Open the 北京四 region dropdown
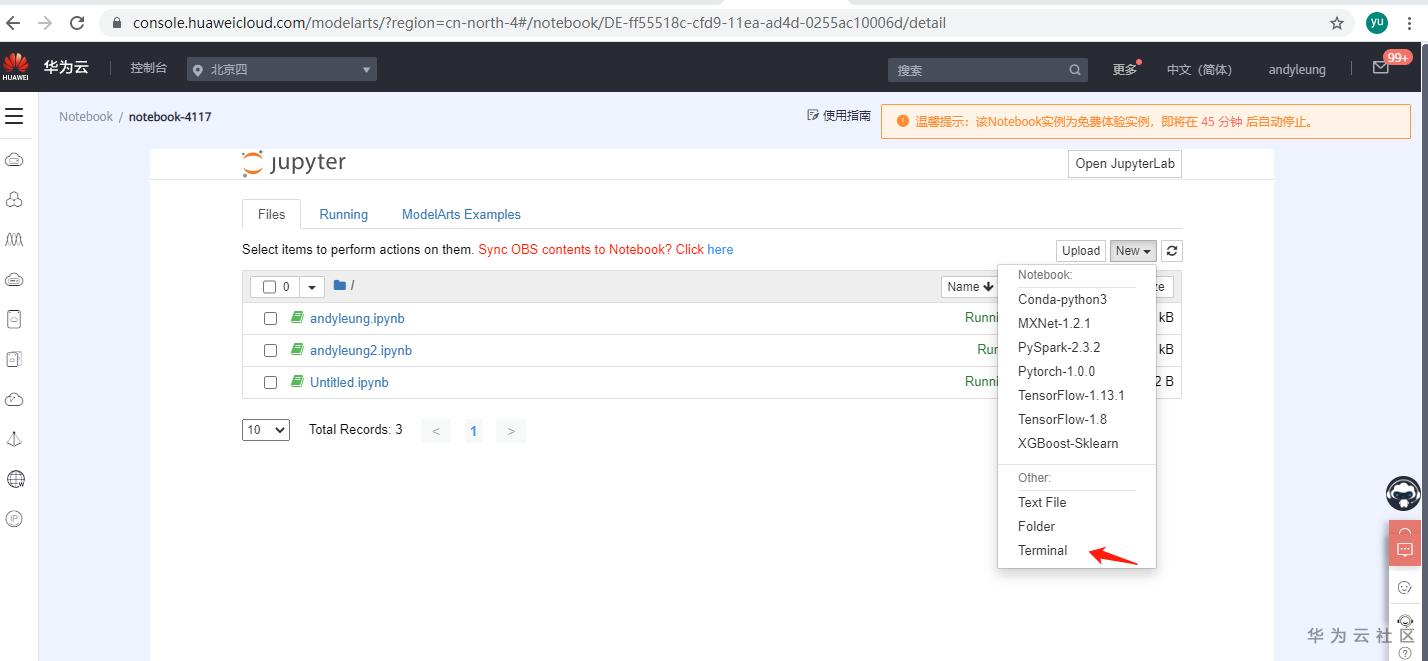The height and width of the screenshot is (661, 1428). tap(282, 70)
